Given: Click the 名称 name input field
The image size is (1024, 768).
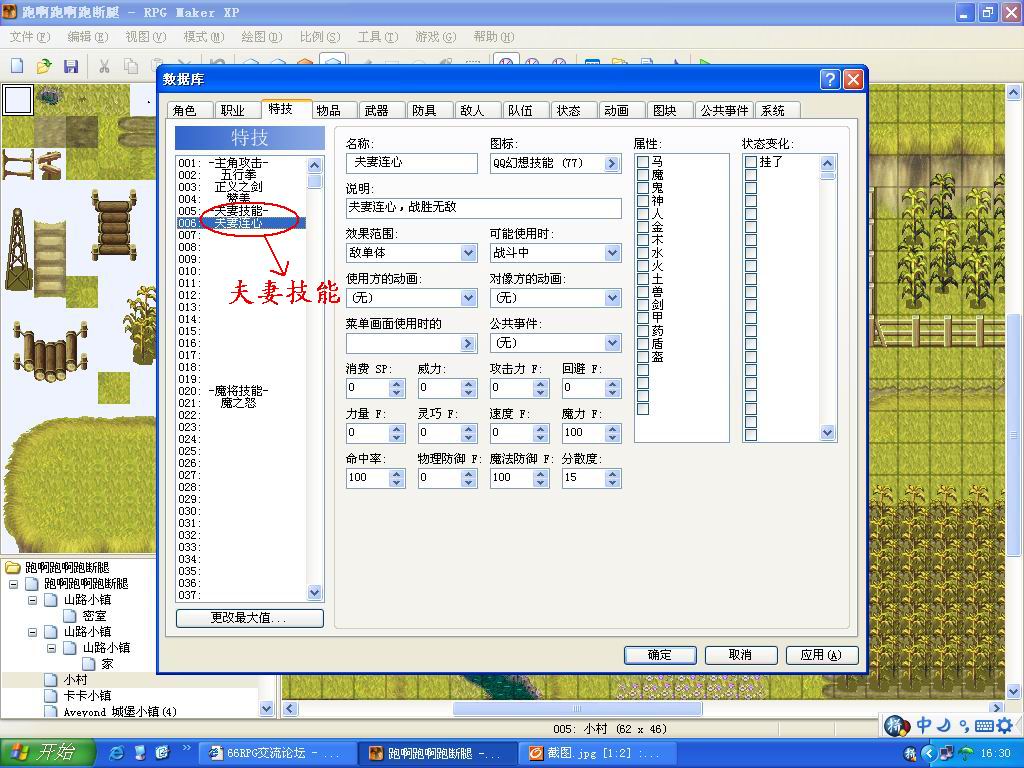Looking at the screenshot, I should [411, 163].
